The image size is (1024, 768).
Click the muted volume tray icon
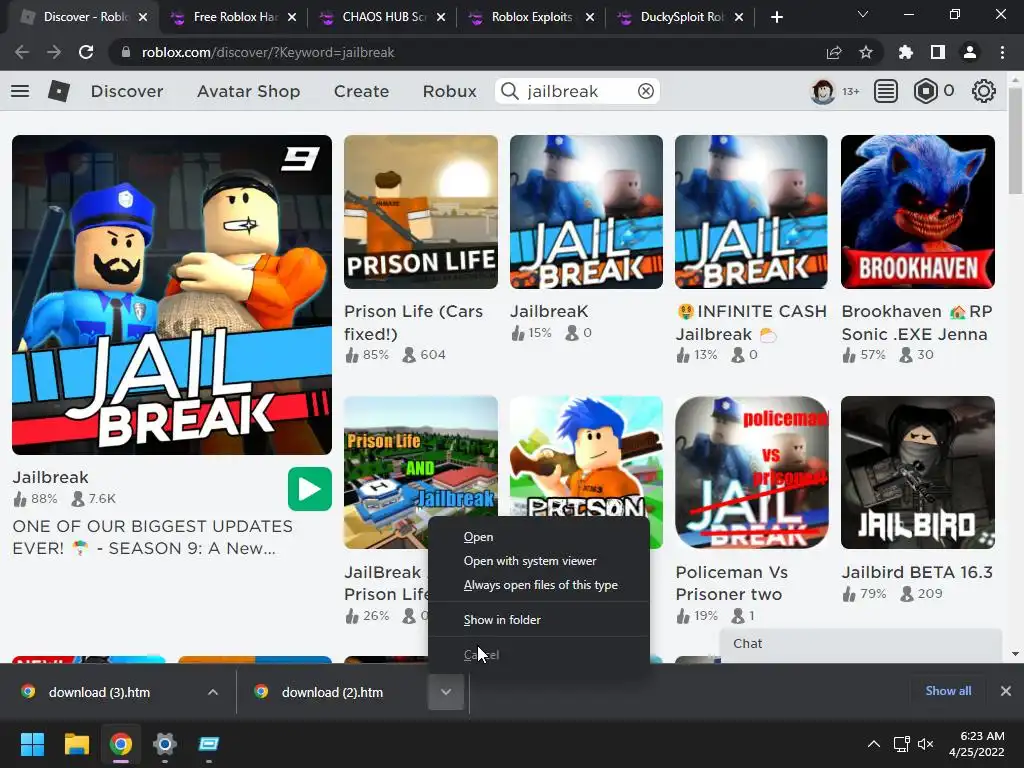point(925,744)
